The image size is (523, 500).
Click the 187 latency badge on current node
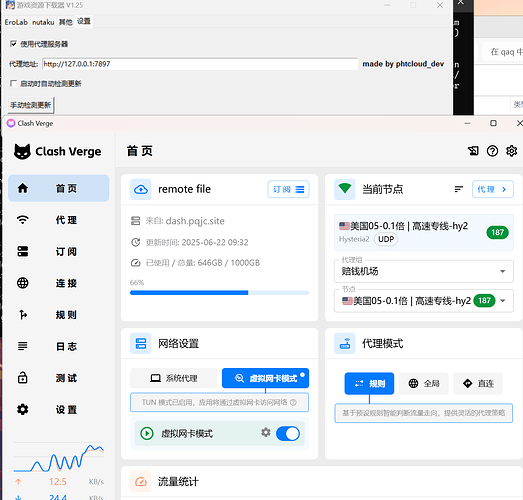(497, 232)
